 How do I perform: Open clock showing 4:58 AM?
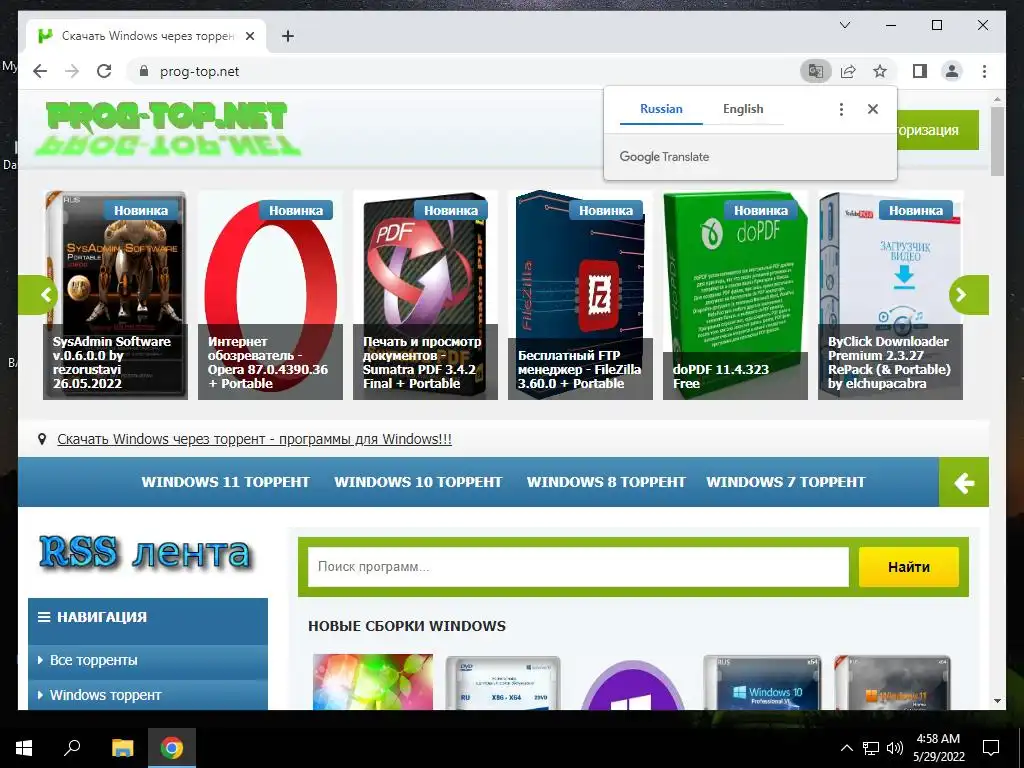pyautogui.click(x=938, y=748)
